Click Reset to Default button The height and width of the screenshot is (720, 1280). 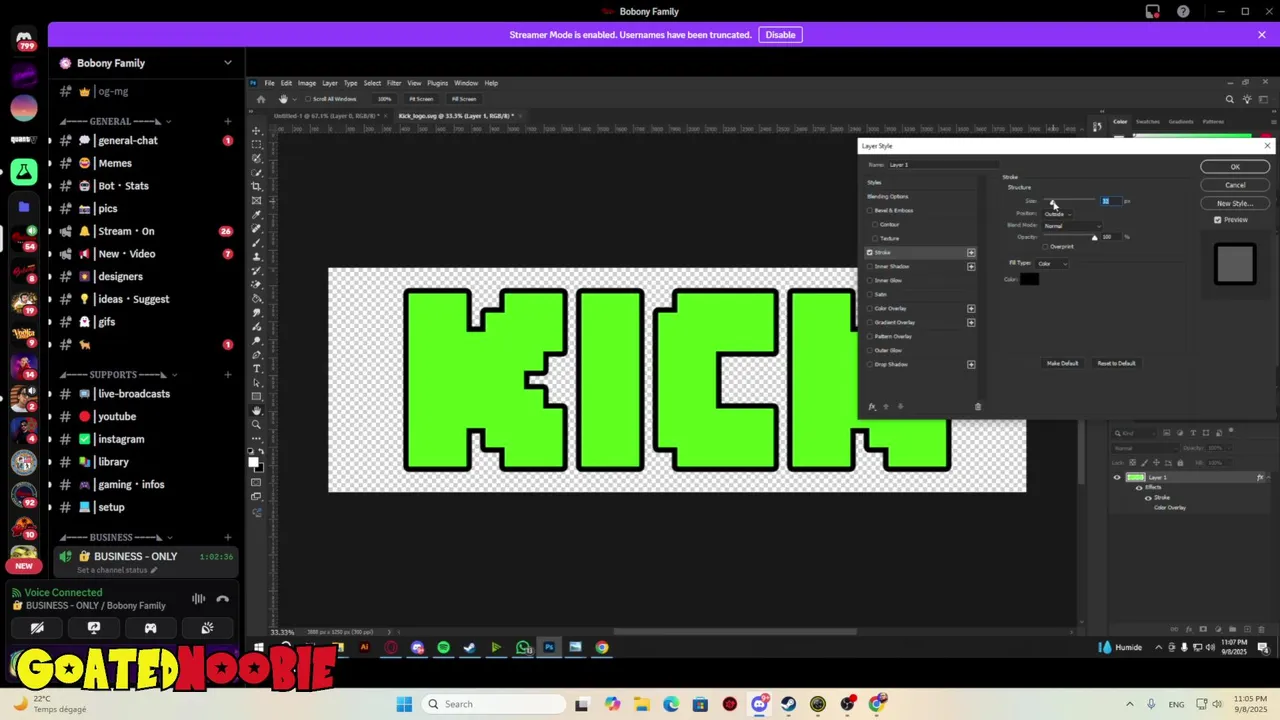tap(1116, 363)
